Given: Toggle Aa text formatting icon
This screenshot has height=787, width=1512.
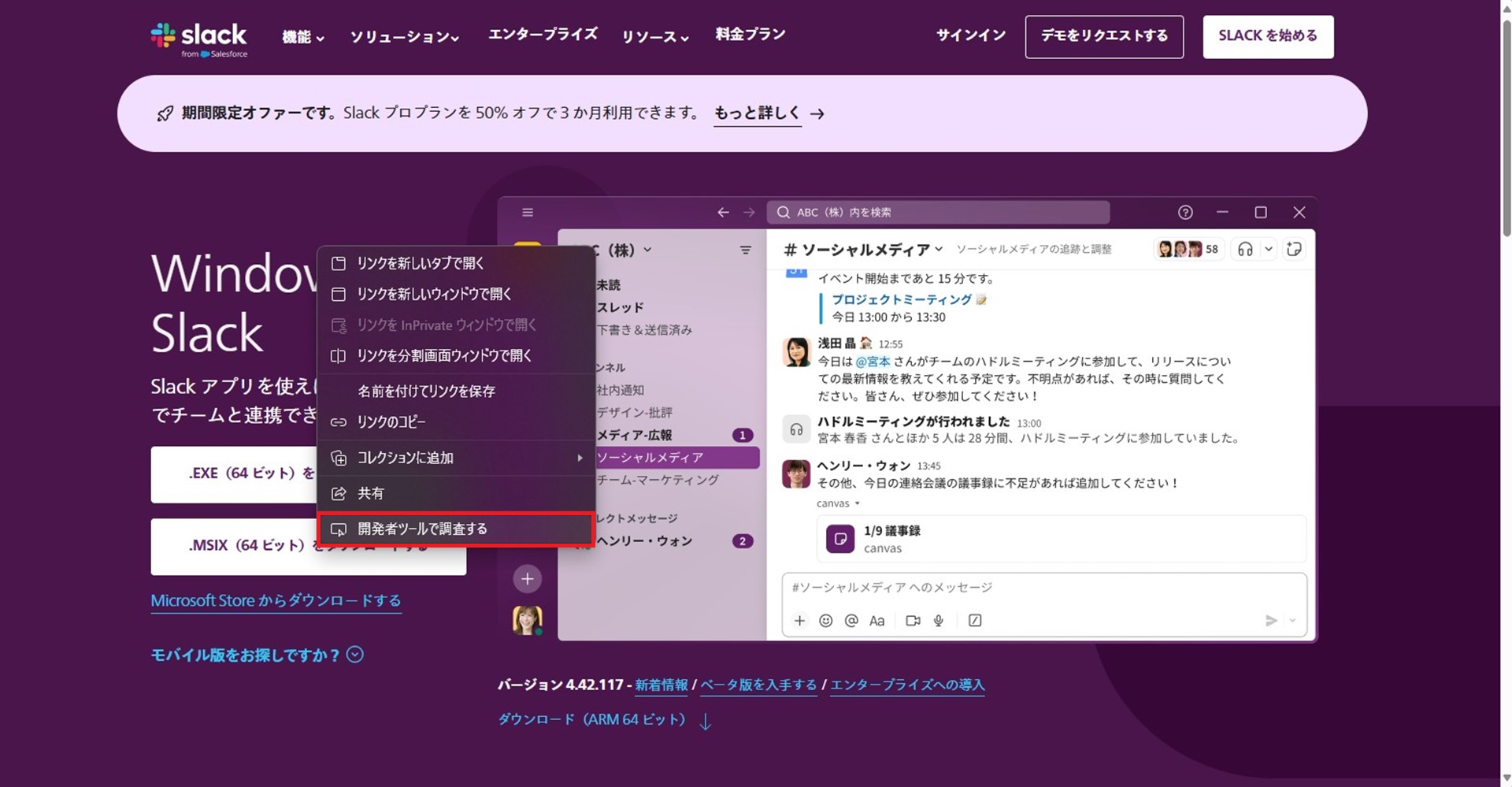Looking at the screenshot, I should tap(876, 621).
